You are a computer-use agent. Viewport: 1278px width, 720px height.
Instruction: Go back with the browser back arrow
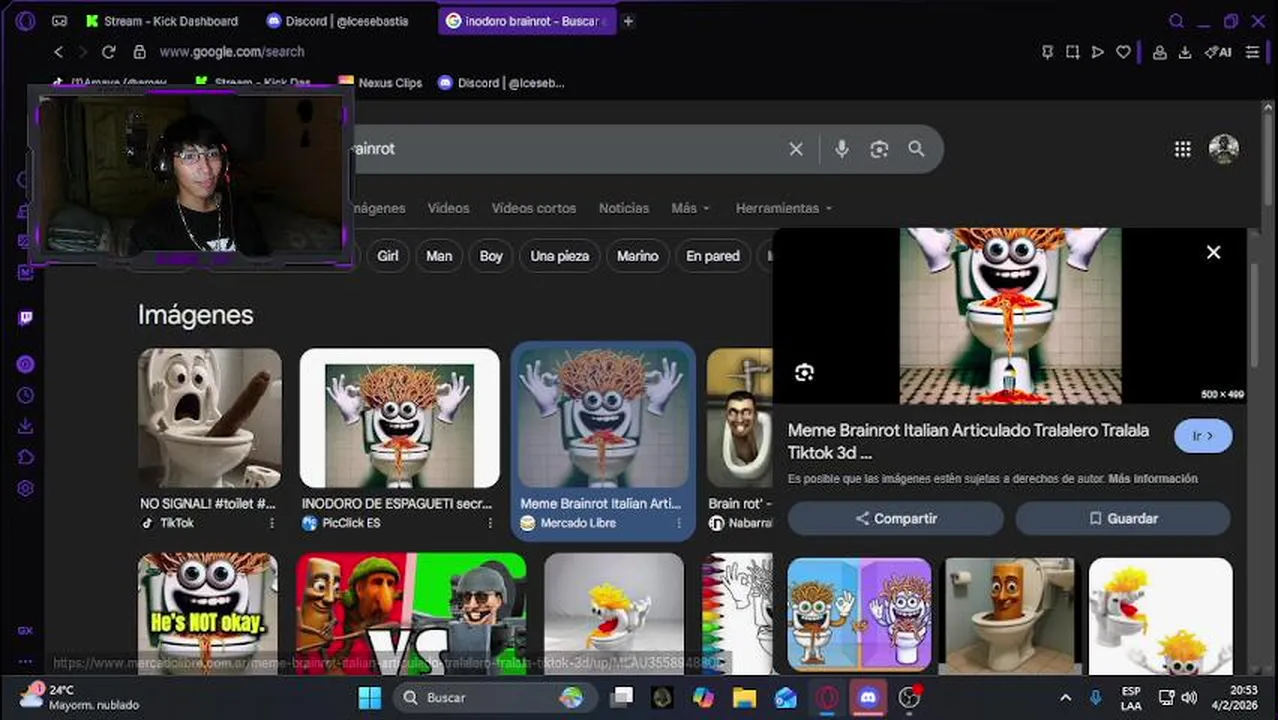(58, 52)
